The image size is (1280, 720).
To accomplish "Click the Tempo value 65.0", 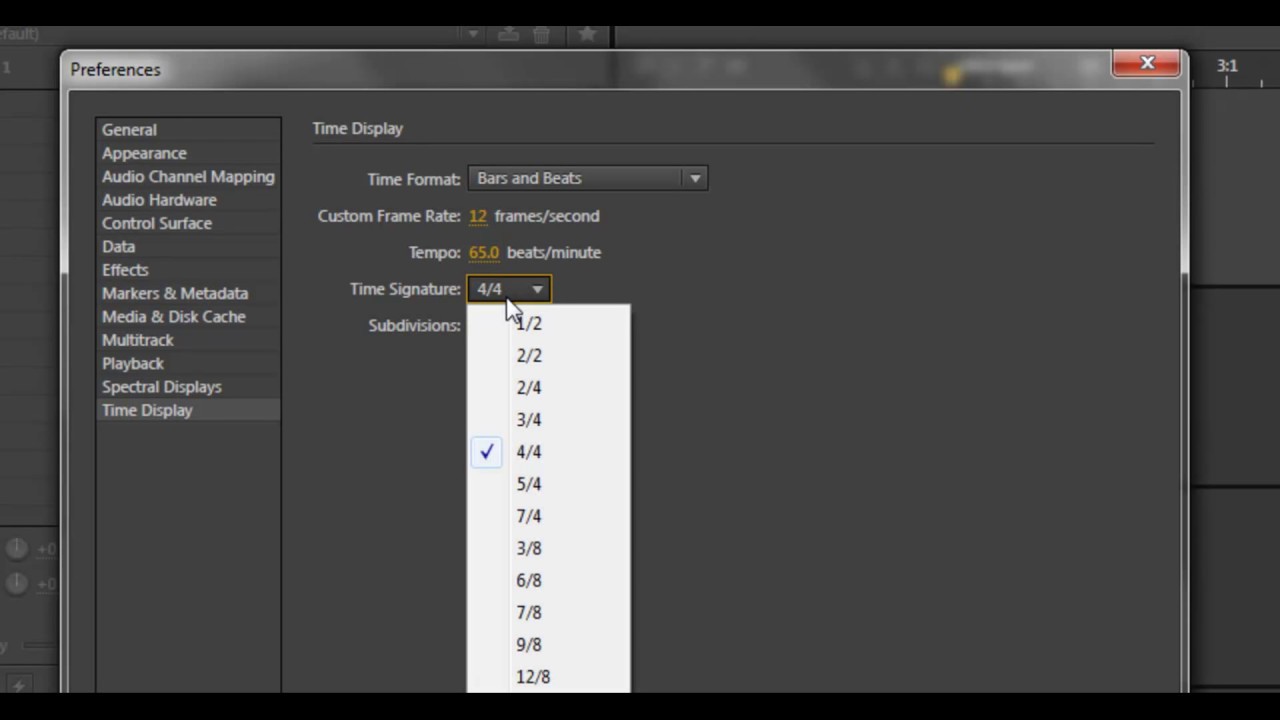I will pos(484,253).
